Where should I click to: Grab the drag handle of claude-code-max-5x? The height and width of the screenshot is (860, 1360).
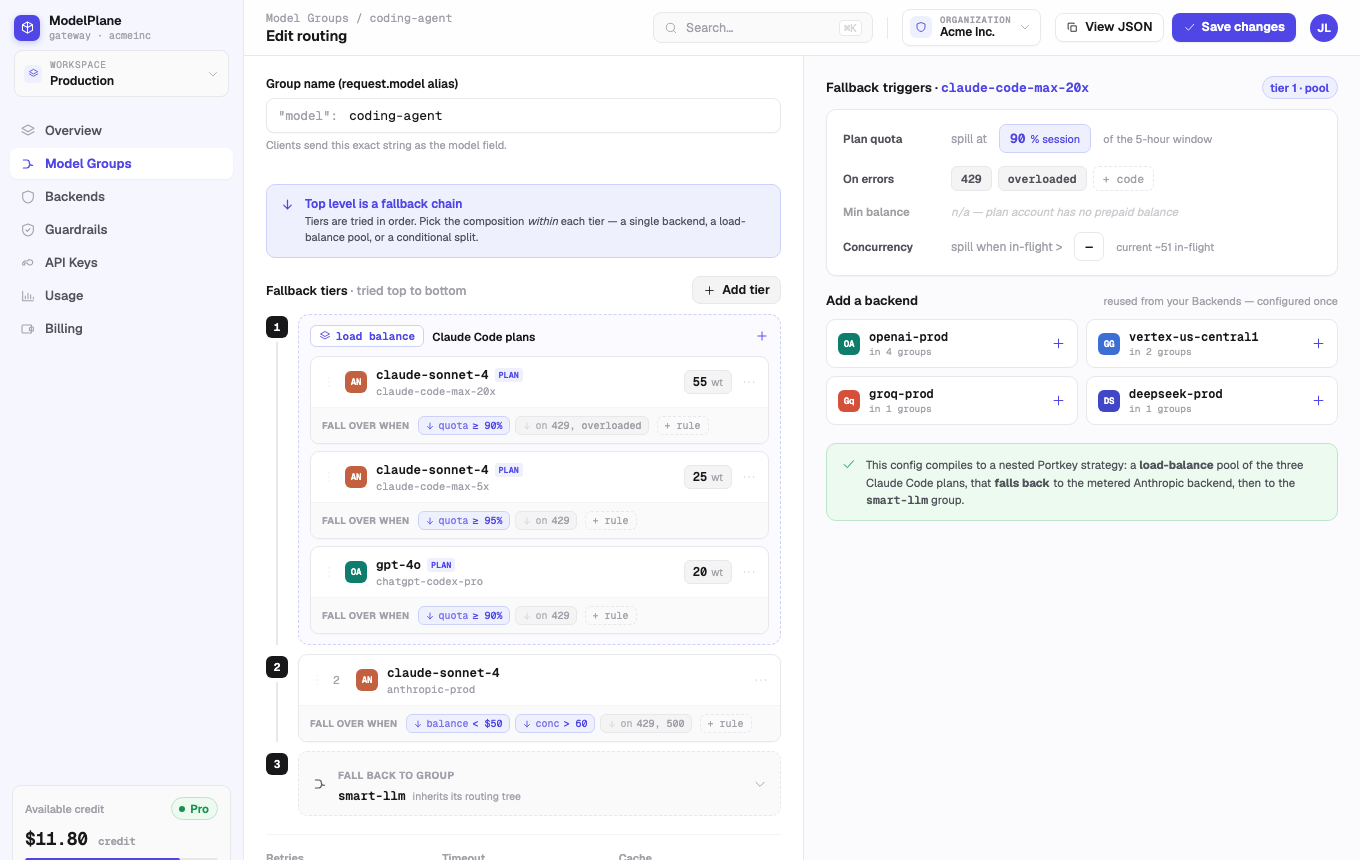328,476
